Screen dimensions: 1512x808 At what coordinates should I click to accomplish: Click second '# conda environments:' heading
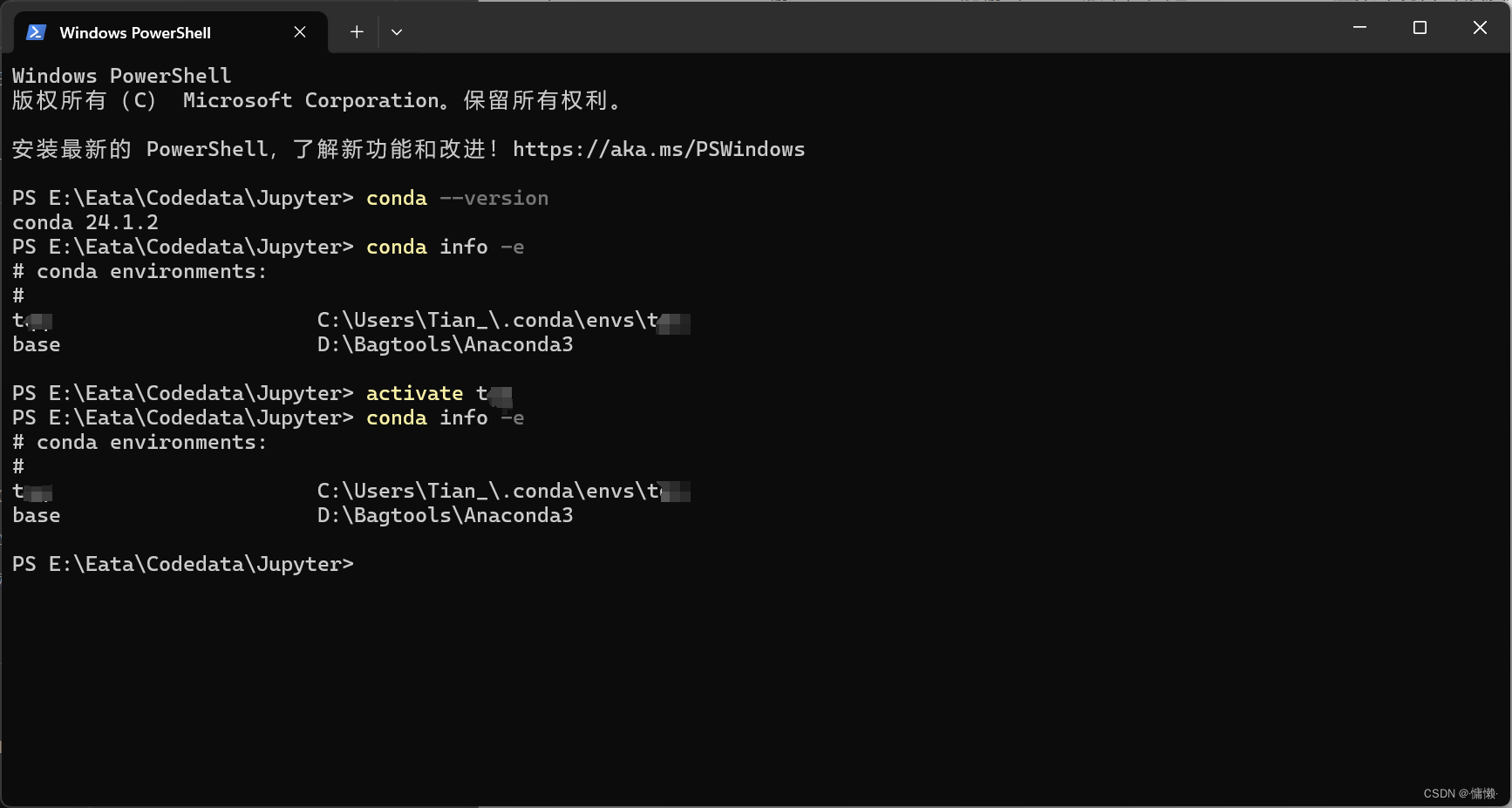coord(140,442)
